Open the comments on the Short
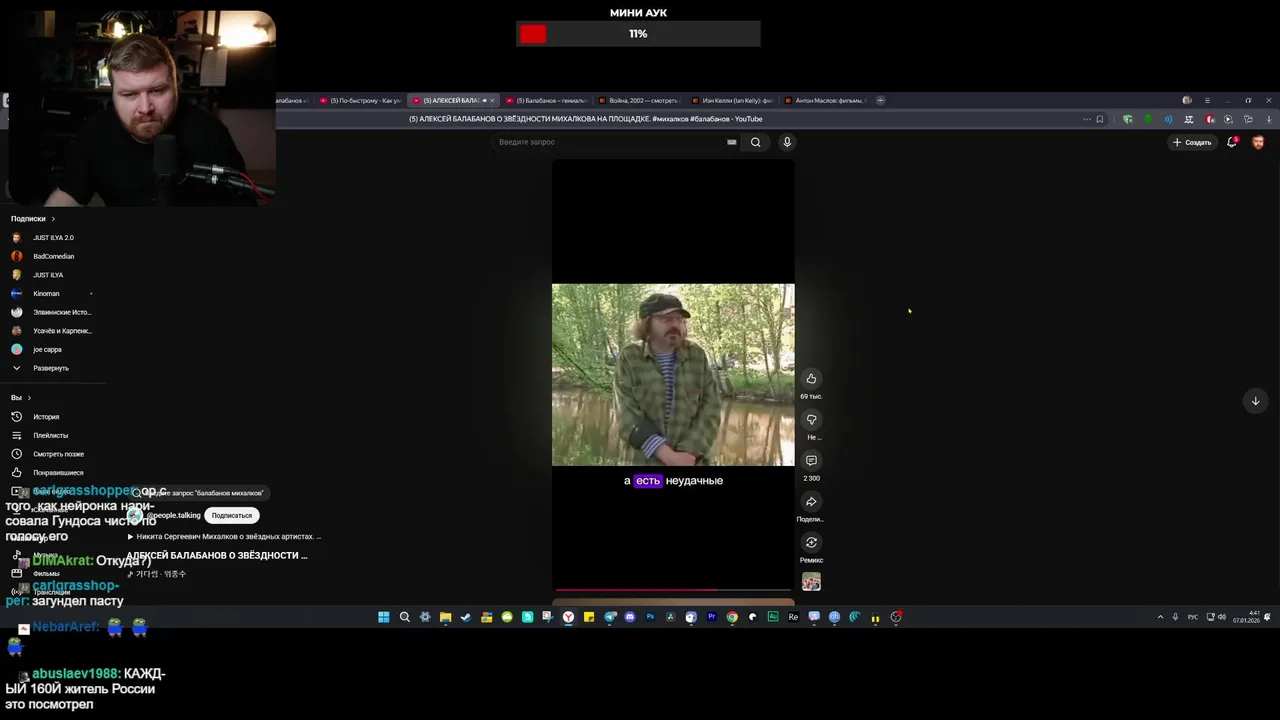The image size is (1280, 720). point(811,460)
